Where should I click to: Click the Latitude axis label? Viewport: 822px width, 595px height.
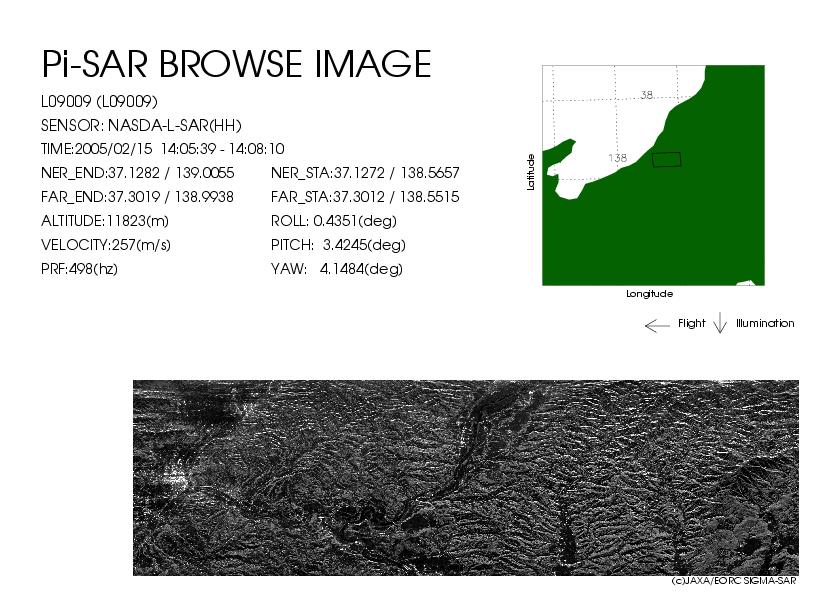531,172
